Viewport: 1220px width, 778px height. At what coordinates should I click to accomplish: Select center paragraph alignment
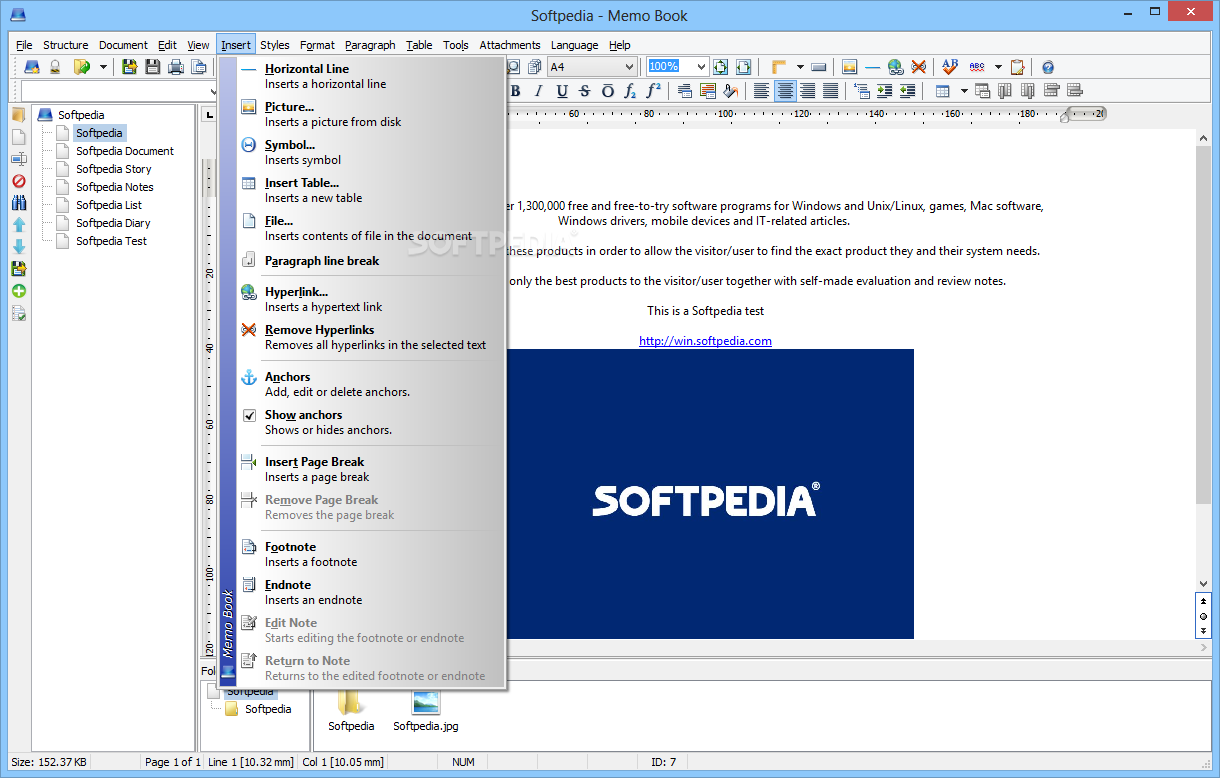[785, 91]
